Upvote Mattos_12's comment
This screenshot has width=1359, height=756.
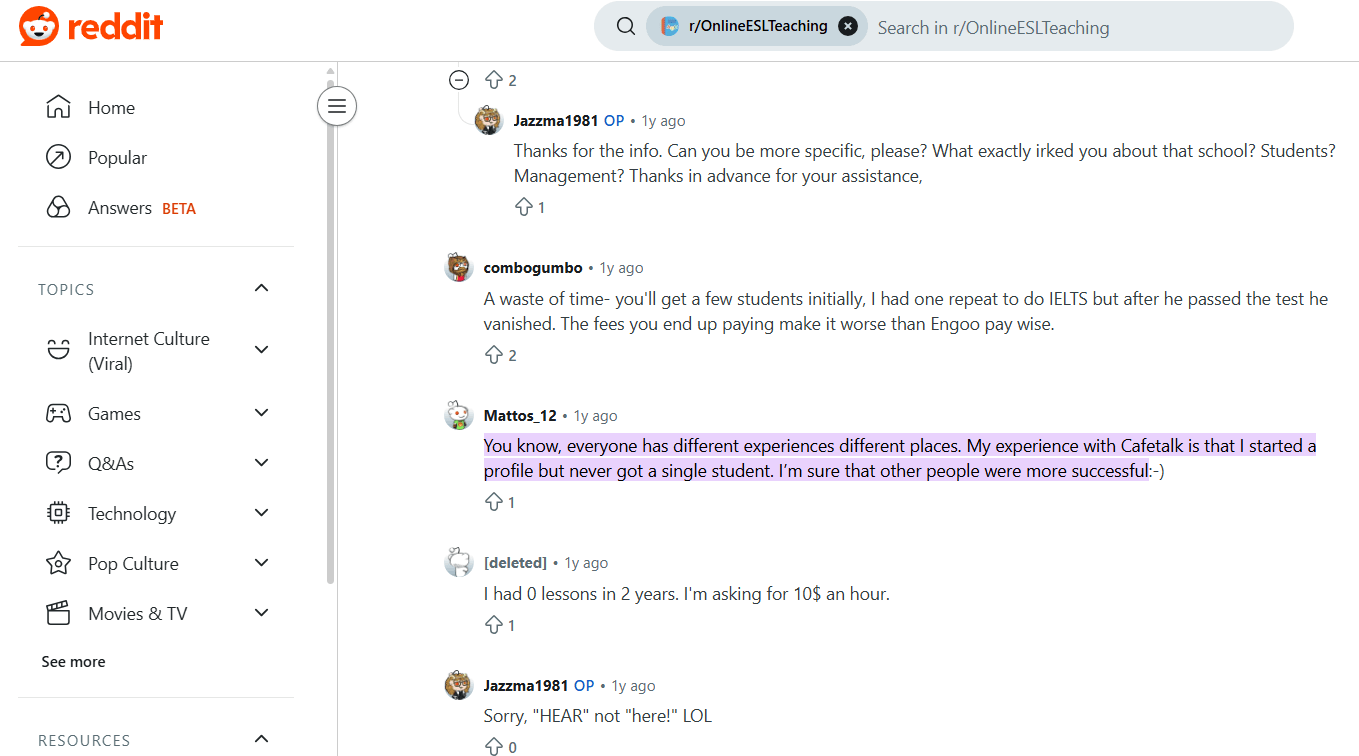click(x=494, y=502)
